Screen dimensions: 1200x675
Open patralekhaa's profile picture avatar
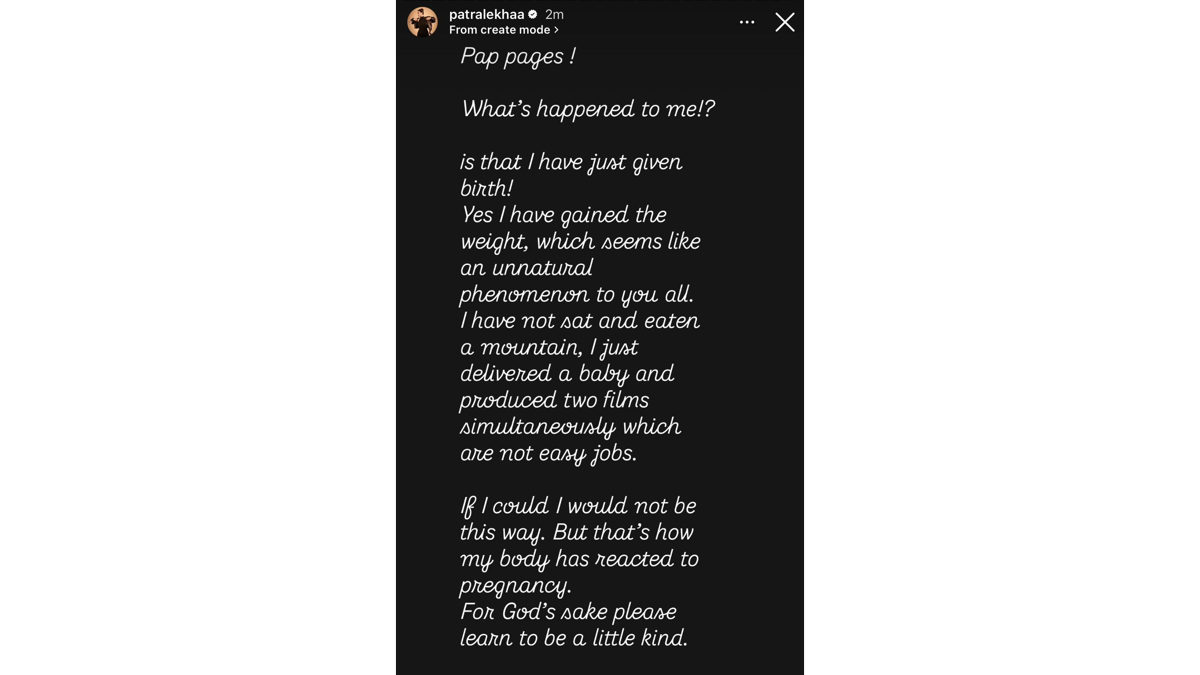point(422,21)
